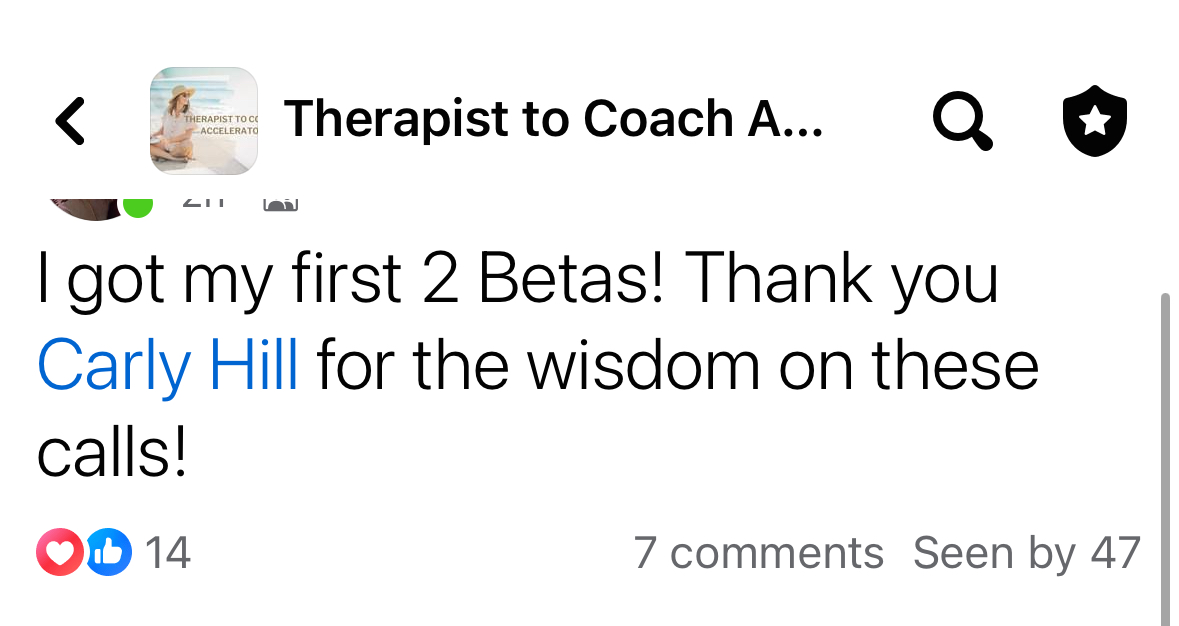Screen dimensions: 1179x626
Task: Open the Therapist to Coach group thumbnail
Action: tap(204, 120)
